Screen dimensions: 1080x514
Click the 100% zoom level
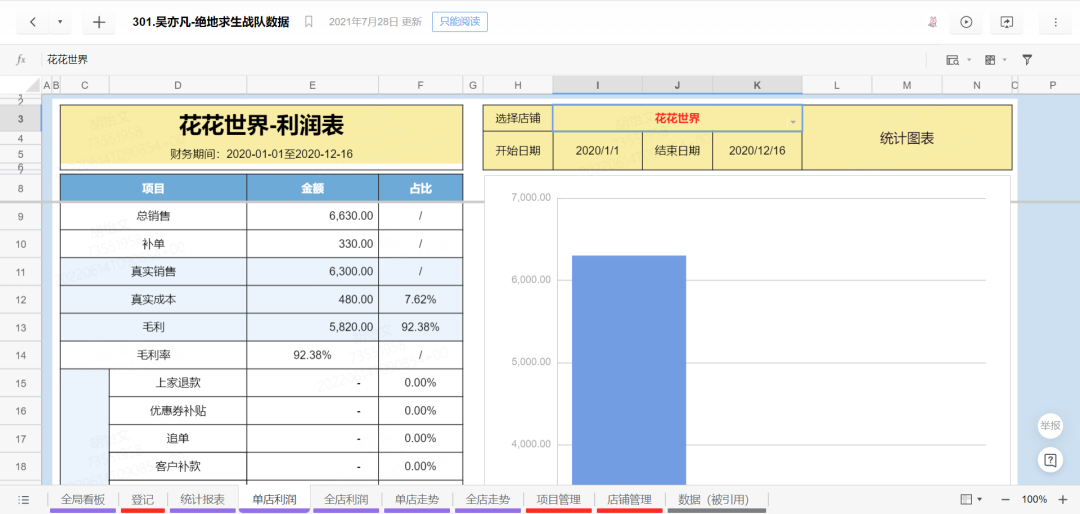pos(1034,500)
